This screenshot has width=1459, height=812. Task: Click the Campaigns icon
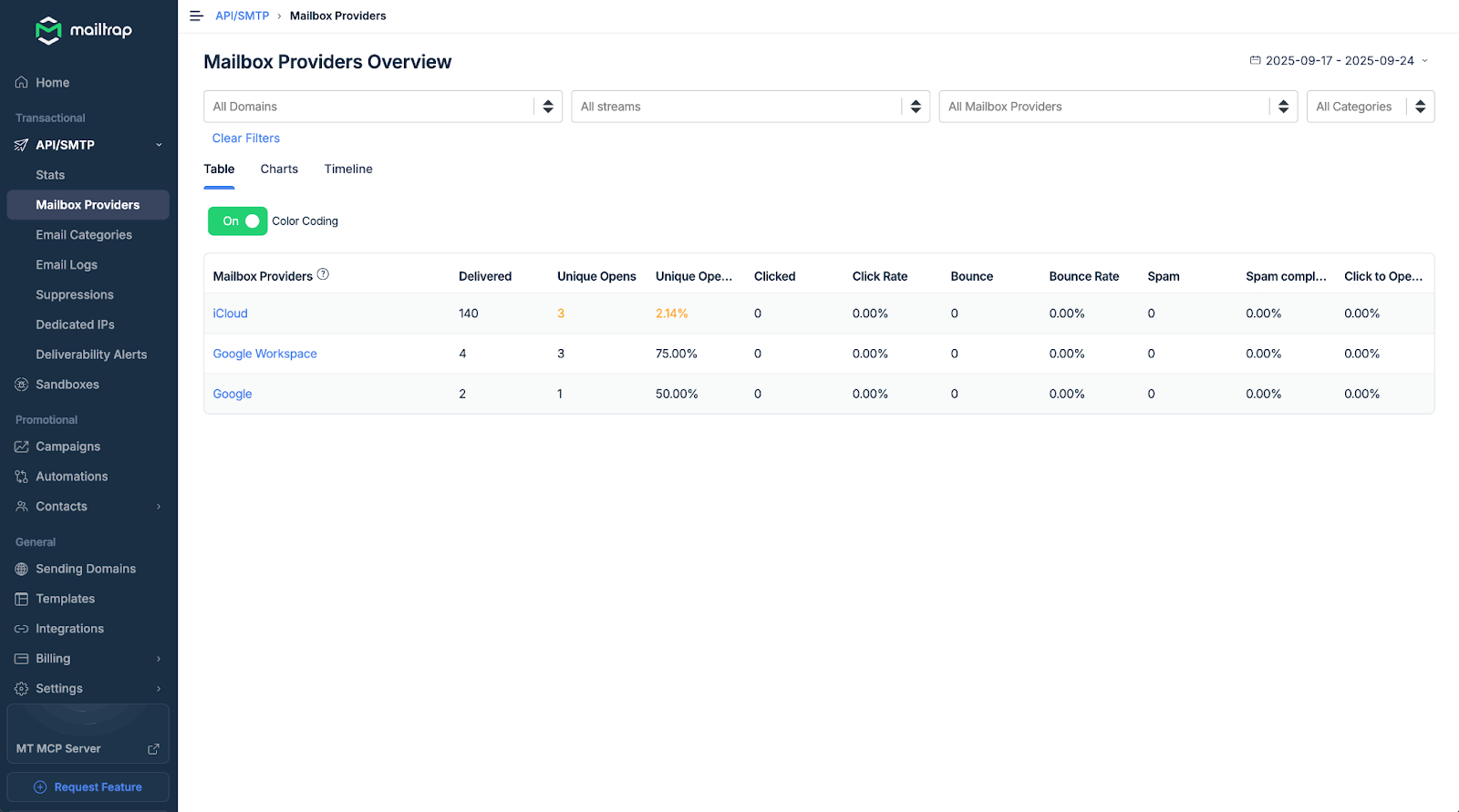(22, 447)
